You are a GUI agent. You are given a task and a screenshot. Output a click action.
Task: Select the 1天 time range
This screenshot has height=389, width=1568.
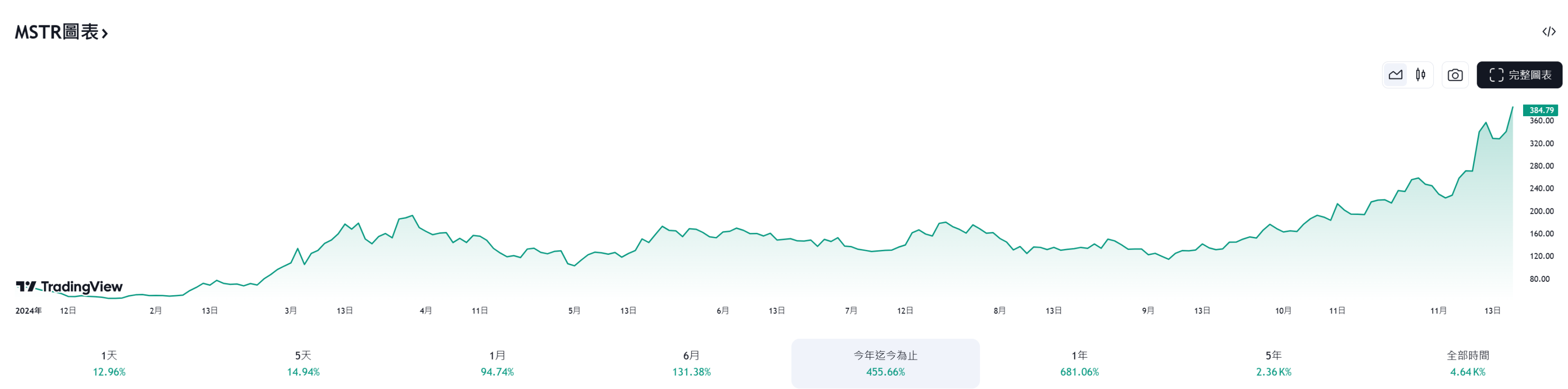(109, 363)
